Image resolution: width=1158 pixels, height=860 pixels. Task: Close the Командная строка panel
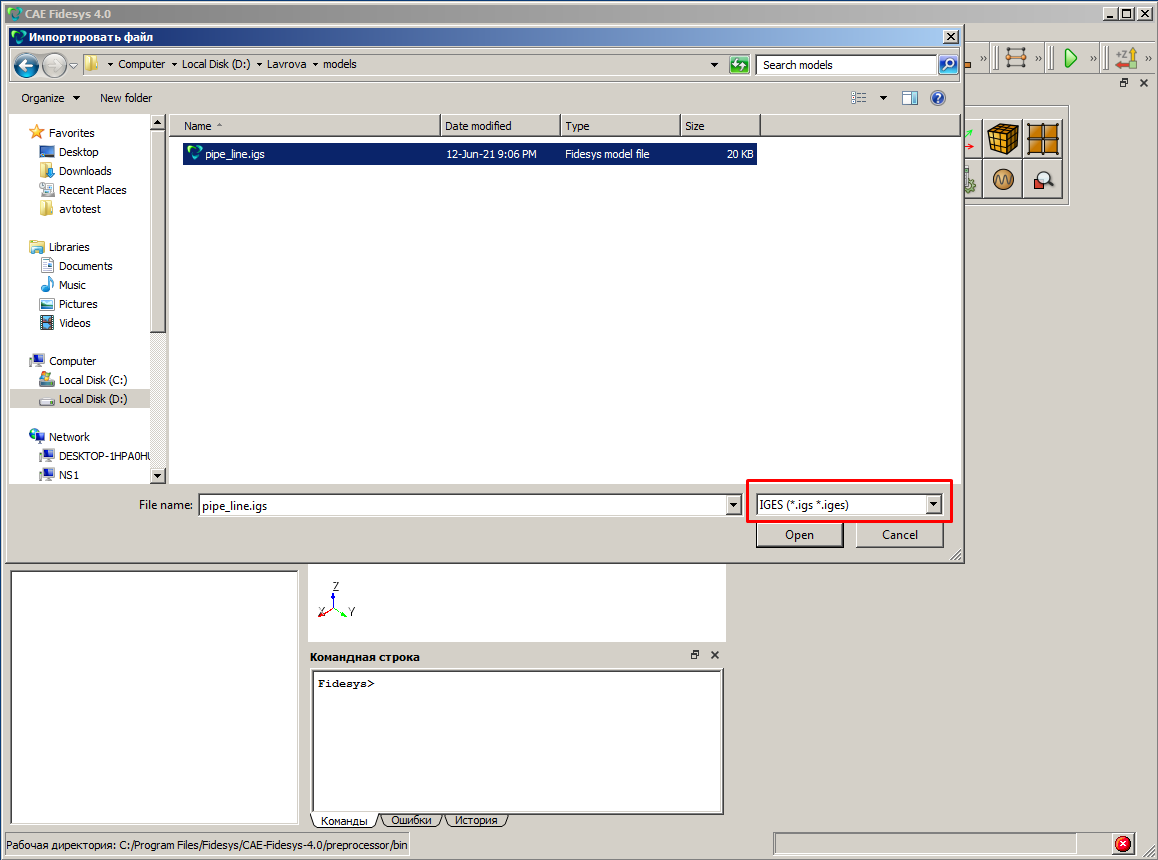pos(715,655)
